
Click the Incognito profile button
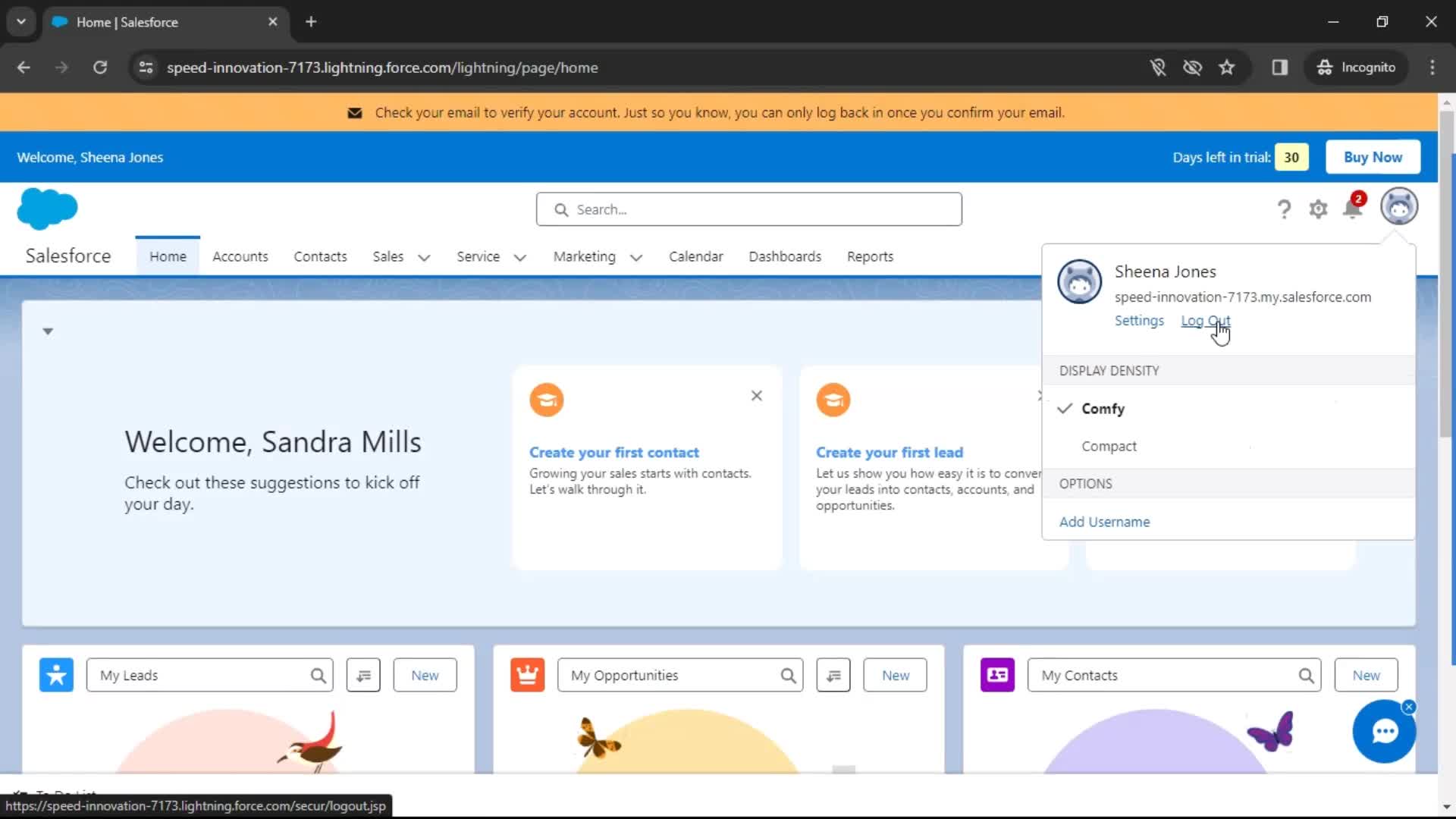click(1357, 67)
